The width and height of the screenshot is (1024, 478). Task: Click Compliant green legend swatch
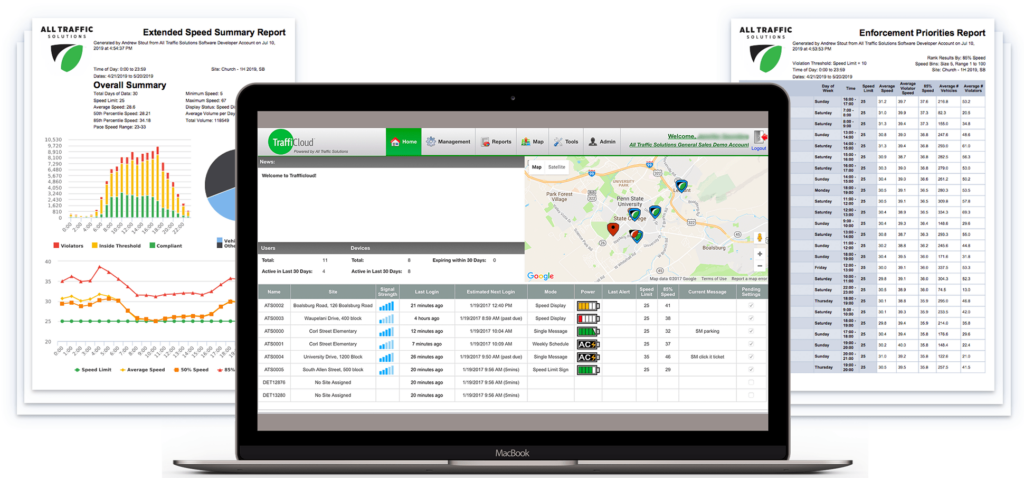152,246
